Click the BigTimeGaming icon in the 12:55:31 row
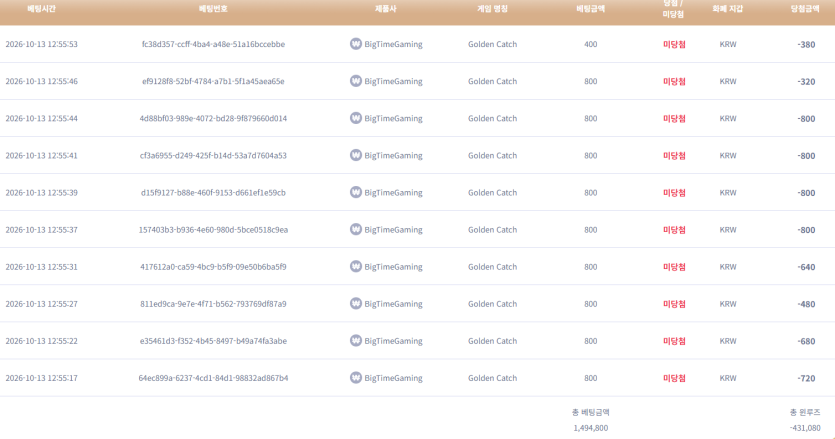835x439 pixels. [356, 266]
